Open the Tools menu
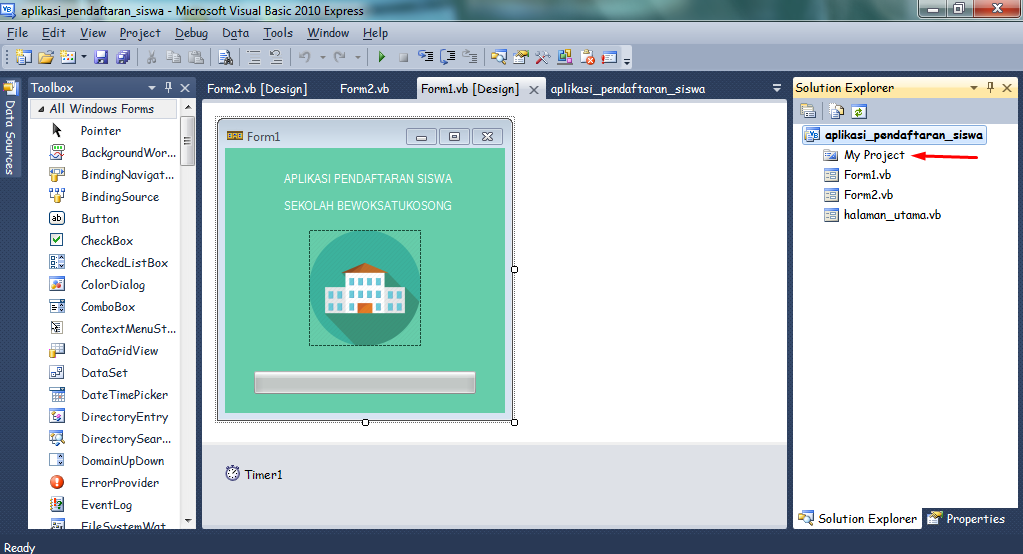This screenshot has width=1023, height=554. [x=278, y=33]
